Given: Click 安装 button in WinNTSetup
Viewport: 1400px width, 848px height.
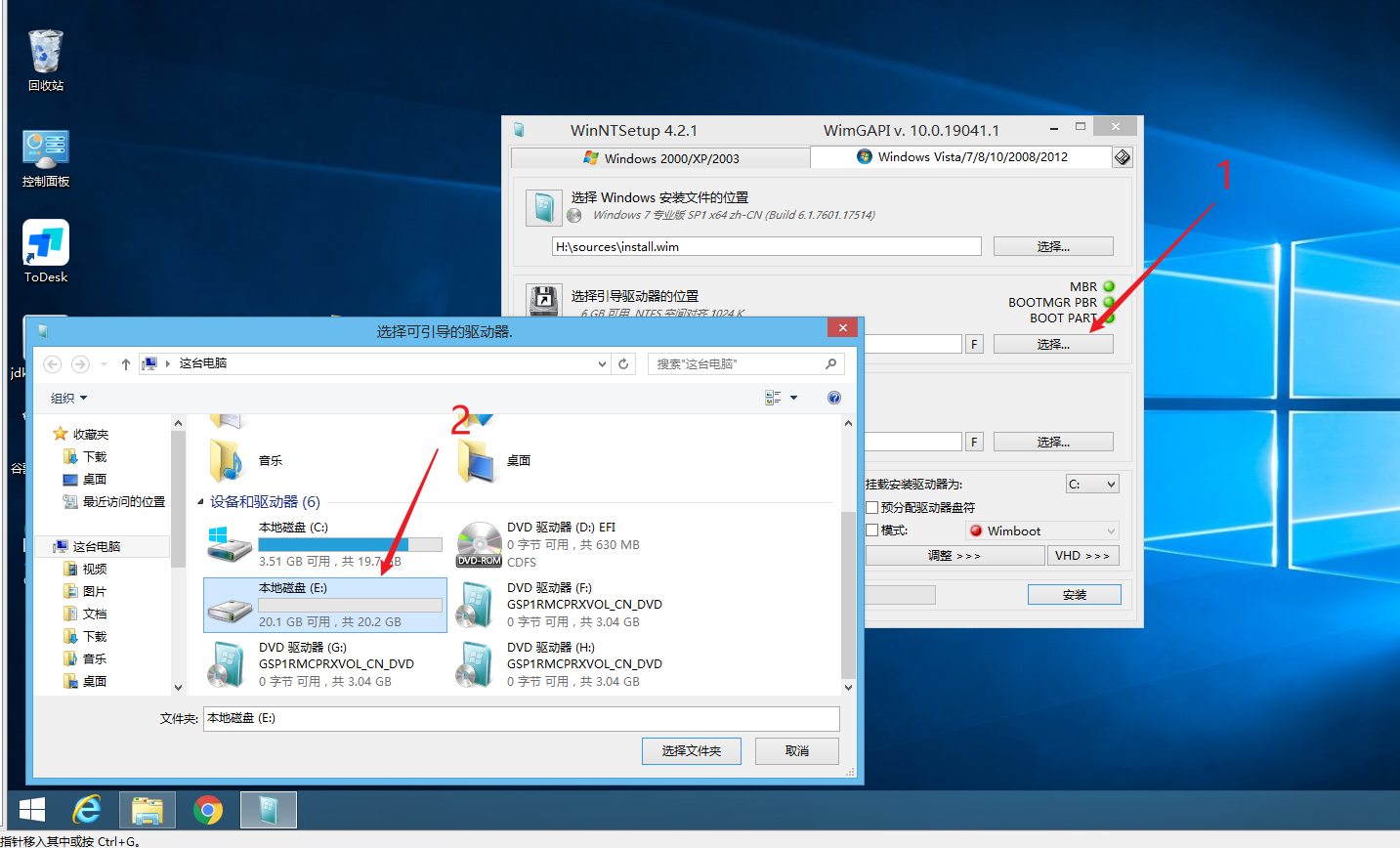Looking at the screenshot, I should click(x=1075, y=594).
